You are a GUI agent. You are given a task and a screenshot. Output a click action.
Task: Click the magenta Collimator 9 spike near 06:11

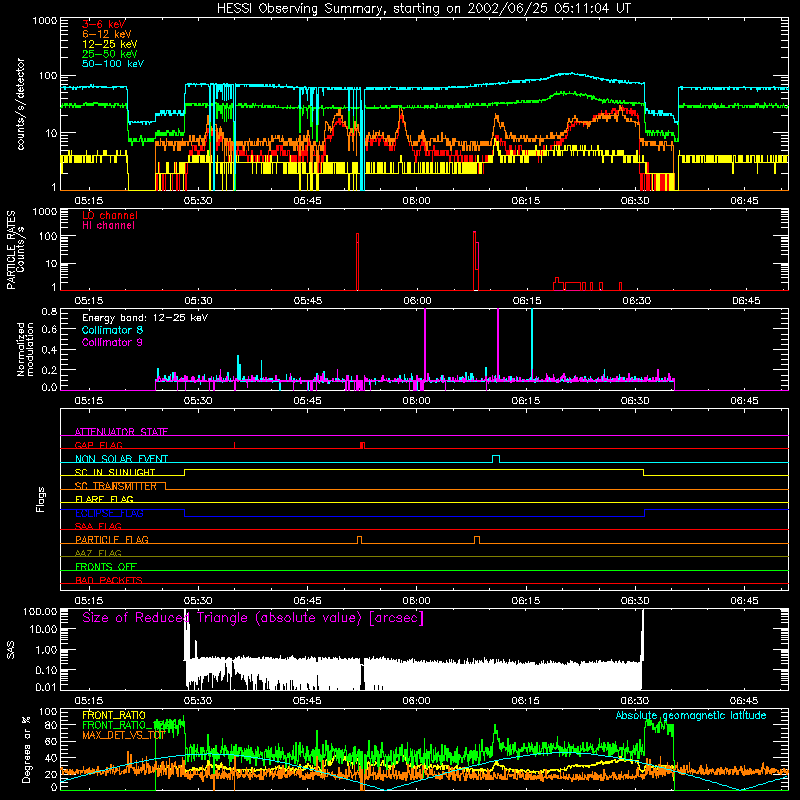(498, 349)
